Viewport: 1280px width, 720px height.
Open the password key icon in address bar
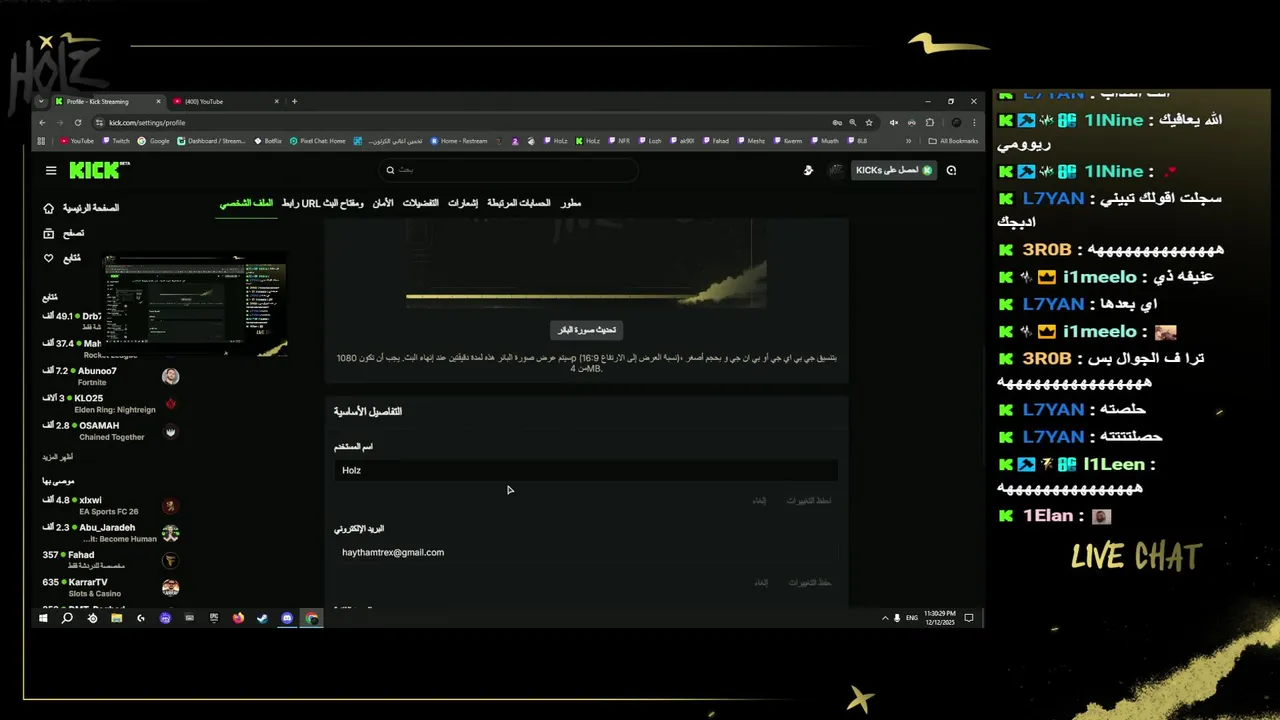(837, 123)
